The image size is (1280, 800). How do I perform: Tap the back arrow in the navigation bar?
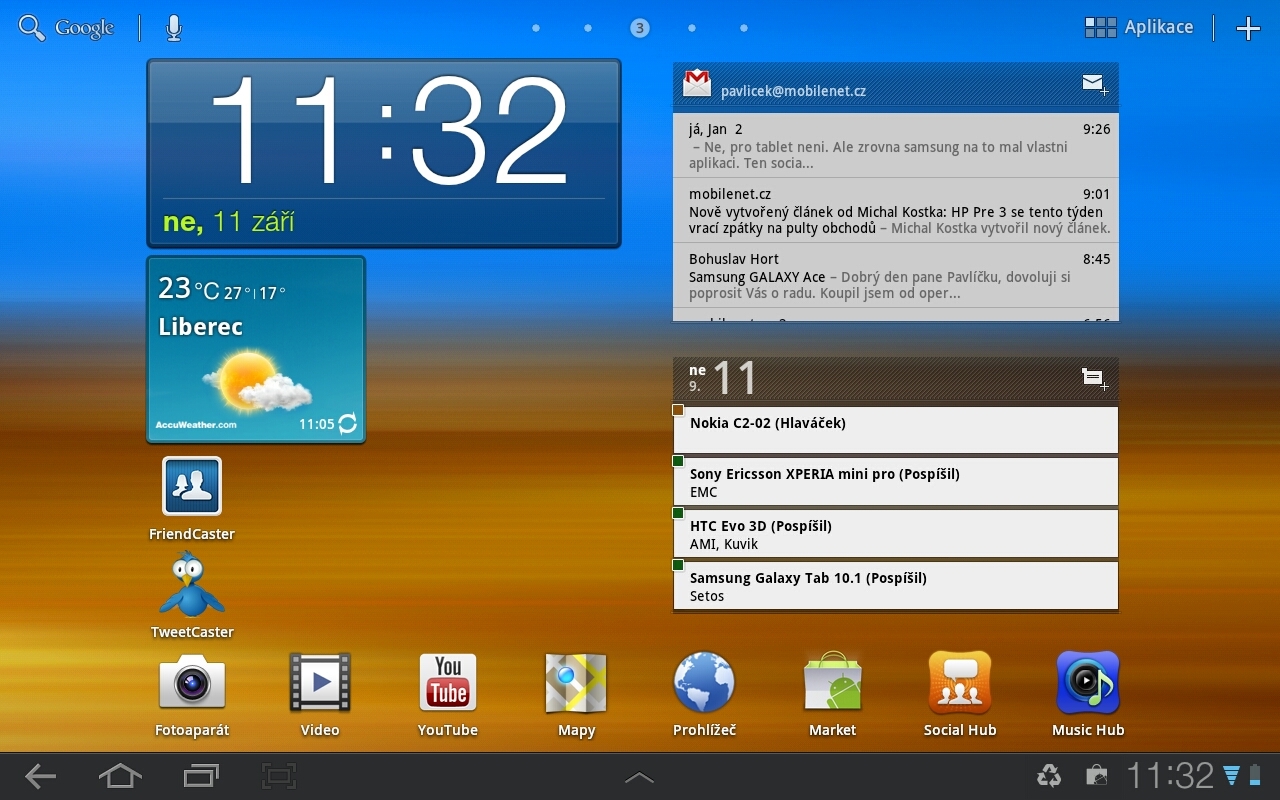pyautogui.click(x=40, y=775)
